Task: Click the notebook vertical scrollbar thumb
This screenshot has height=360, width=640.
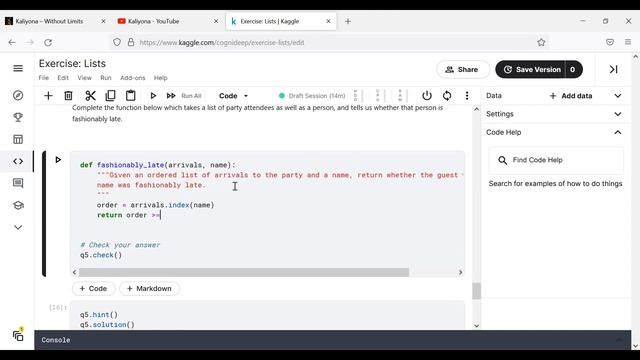Action: tap(476, 291)
